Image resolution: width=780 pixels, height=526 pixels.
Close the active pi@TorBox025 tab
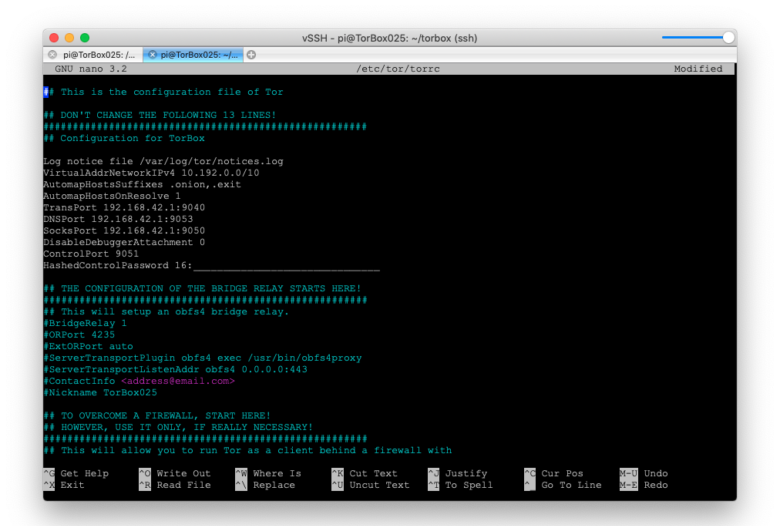coord(152,55)
